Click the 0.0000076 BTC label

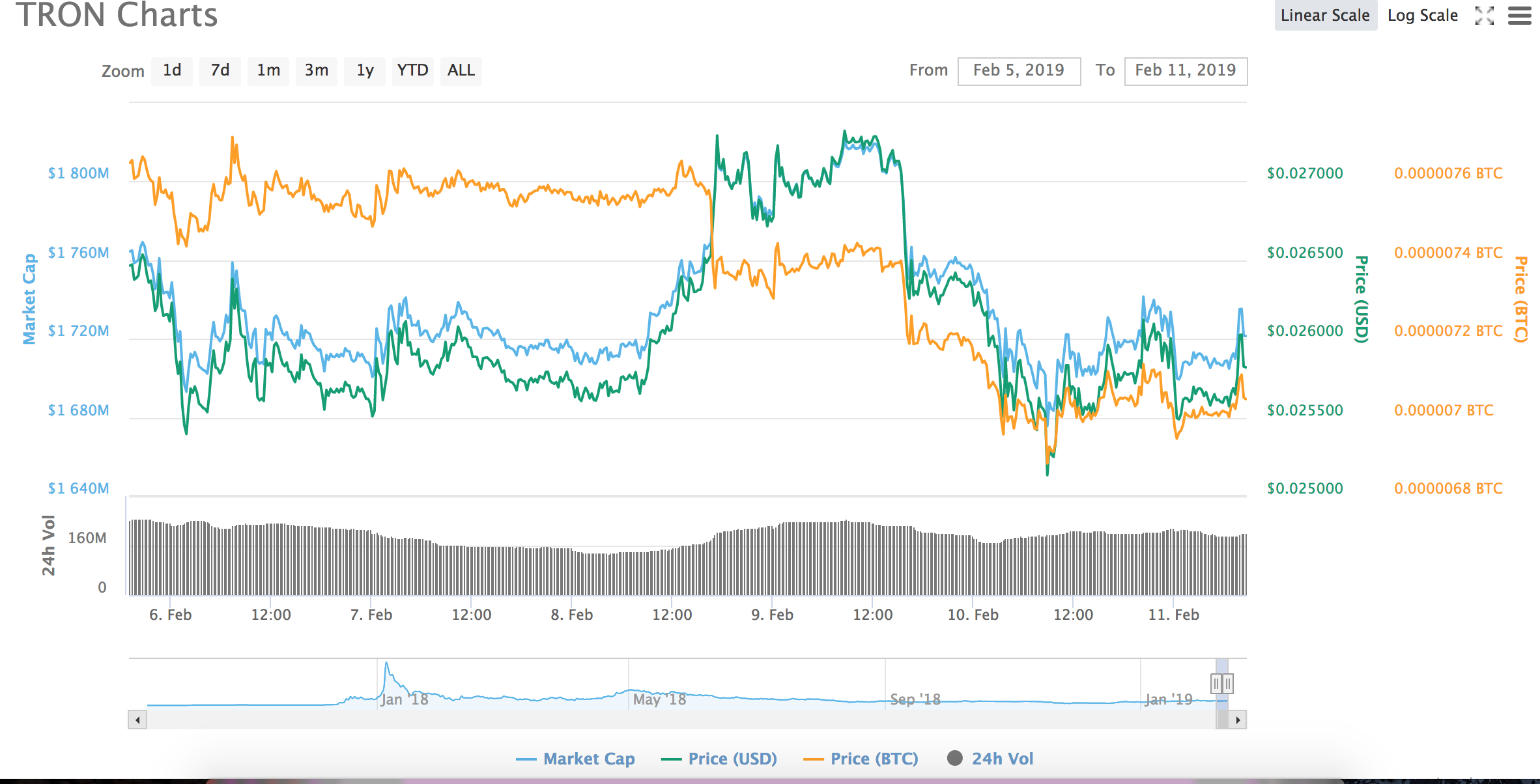tap(1448, 173)
